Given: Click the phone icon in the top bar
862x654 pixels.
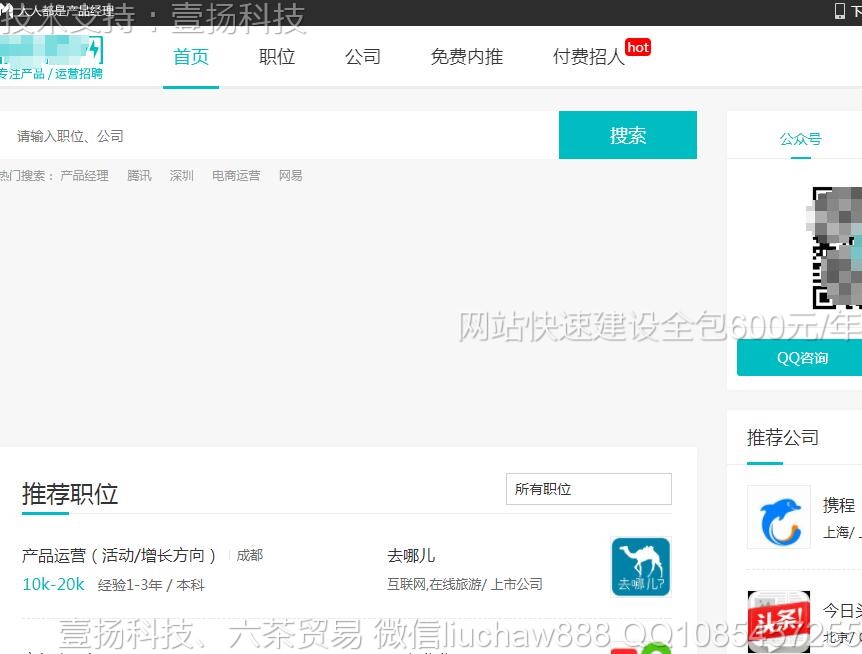Looking at the screenshot, I should coord(838,9).
